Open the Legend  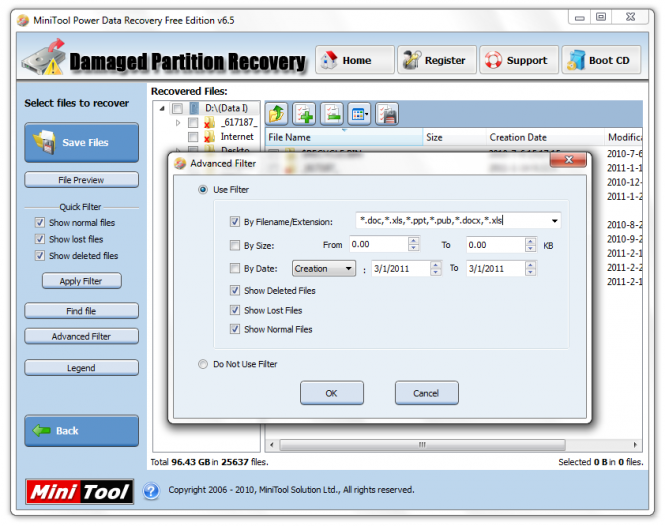tap(81, 368)
